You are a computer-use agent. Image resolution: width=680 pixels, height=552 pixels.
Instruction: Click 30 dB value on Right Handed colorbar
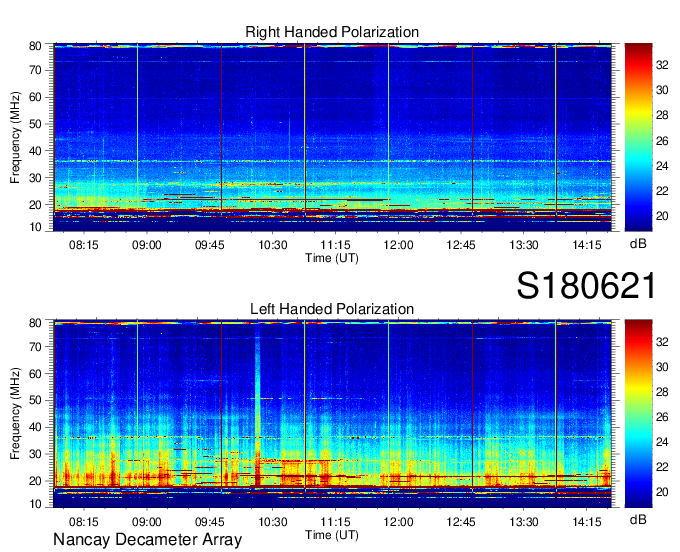coord(662,90)
